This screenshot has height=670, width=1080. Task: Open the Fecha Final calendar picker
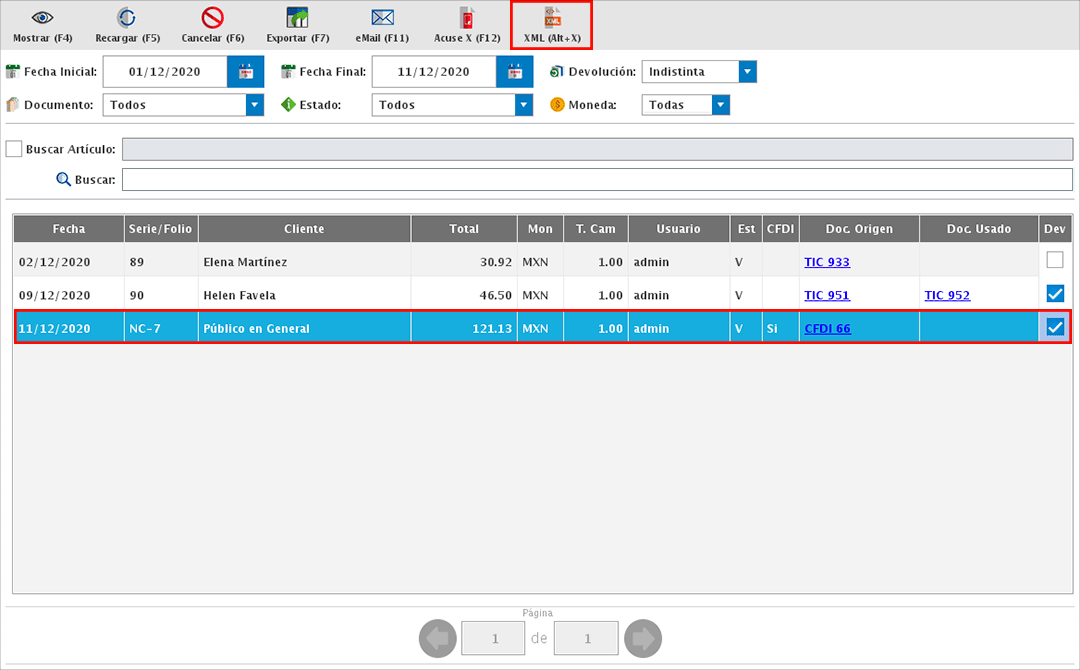tap(513, 71)
